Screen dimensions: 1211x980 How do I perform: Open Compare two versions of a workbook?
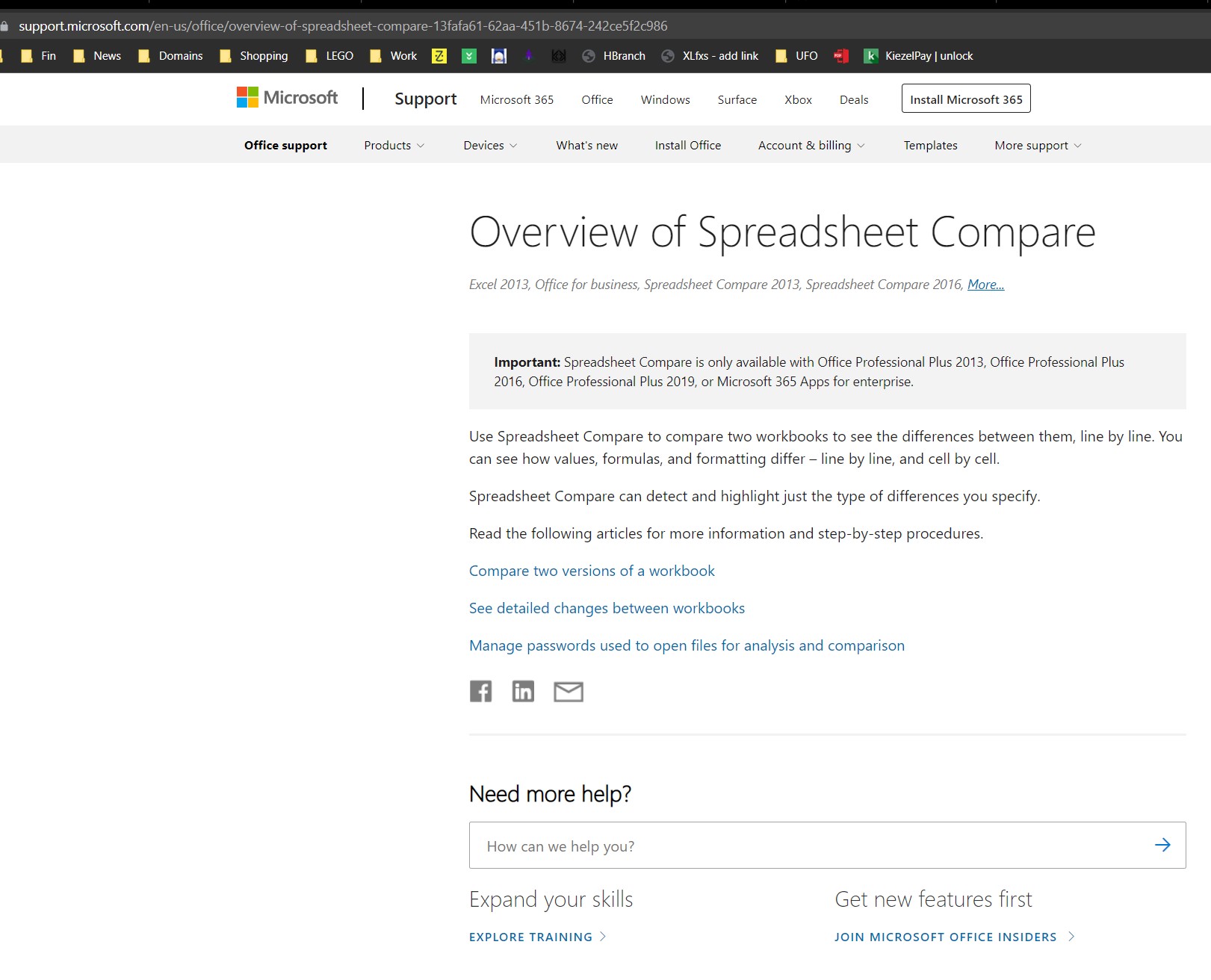pos(592,571)
